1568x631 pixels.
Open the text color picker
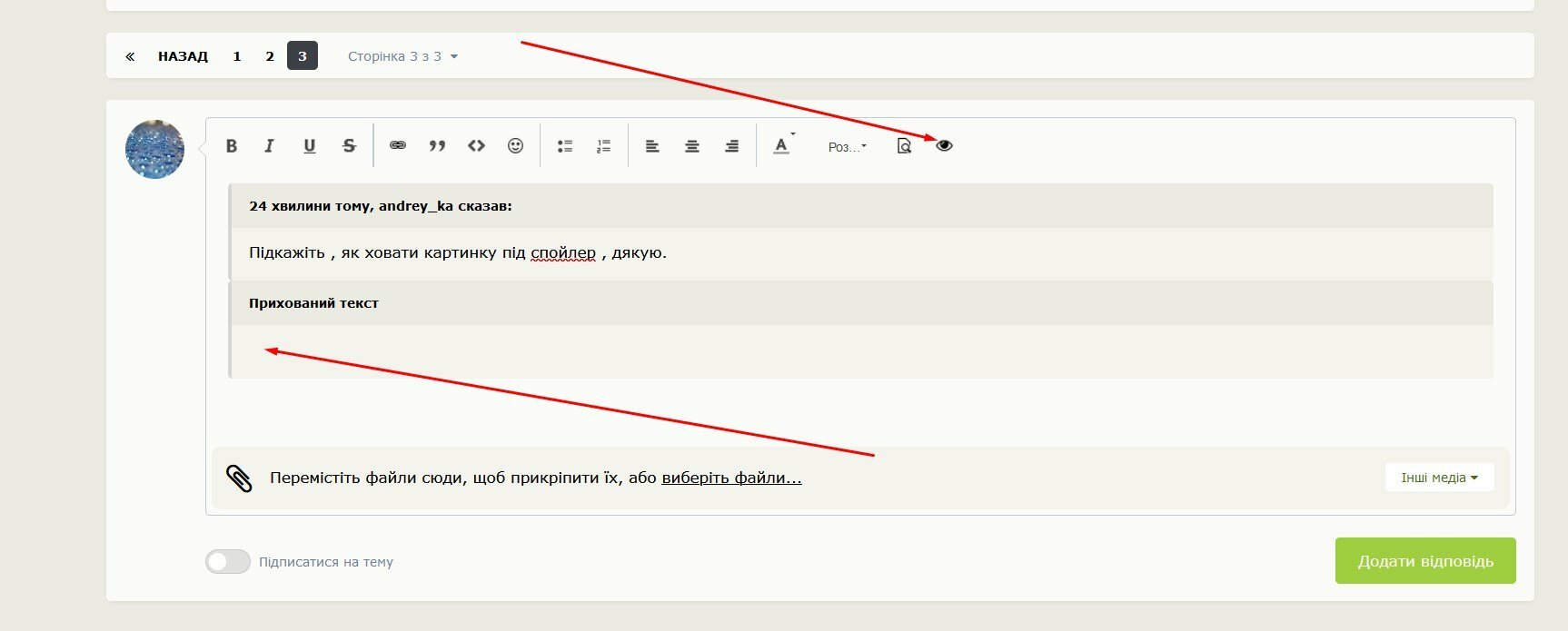(783, 145)
